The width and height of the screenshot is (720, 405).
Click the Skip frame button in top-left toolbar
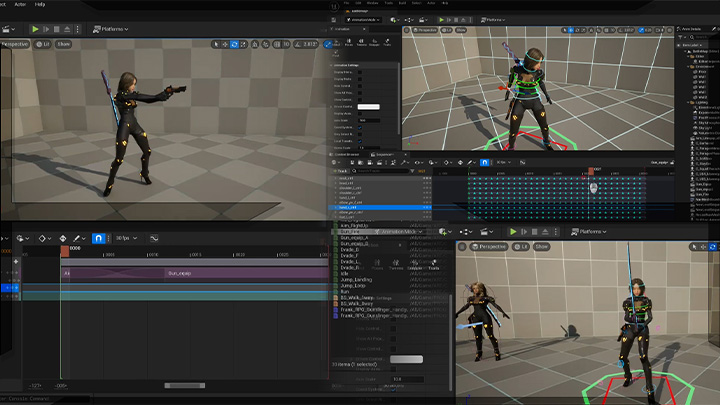point(46,29)
